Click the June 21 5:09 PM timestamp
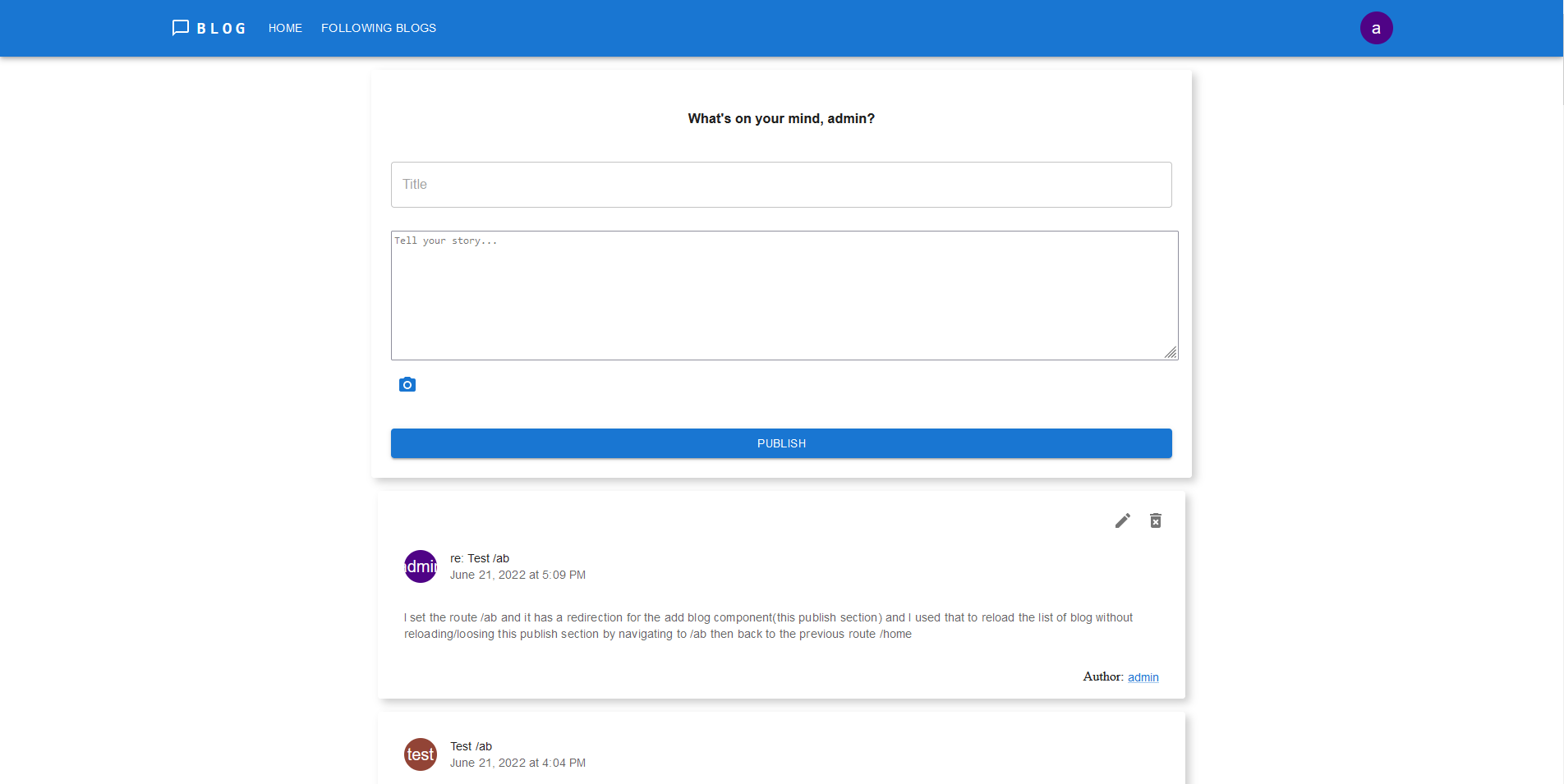The height and width of the screenshot is (784, 1564). click(517, 575)
